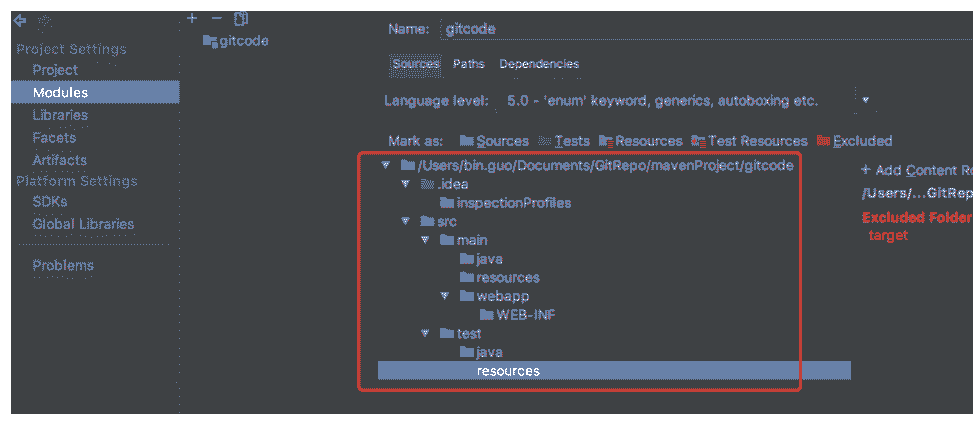The height and width of the screenshot is (421, 980).
Task: Select the WEB-INF folder
Action: [x=525, y=315]
